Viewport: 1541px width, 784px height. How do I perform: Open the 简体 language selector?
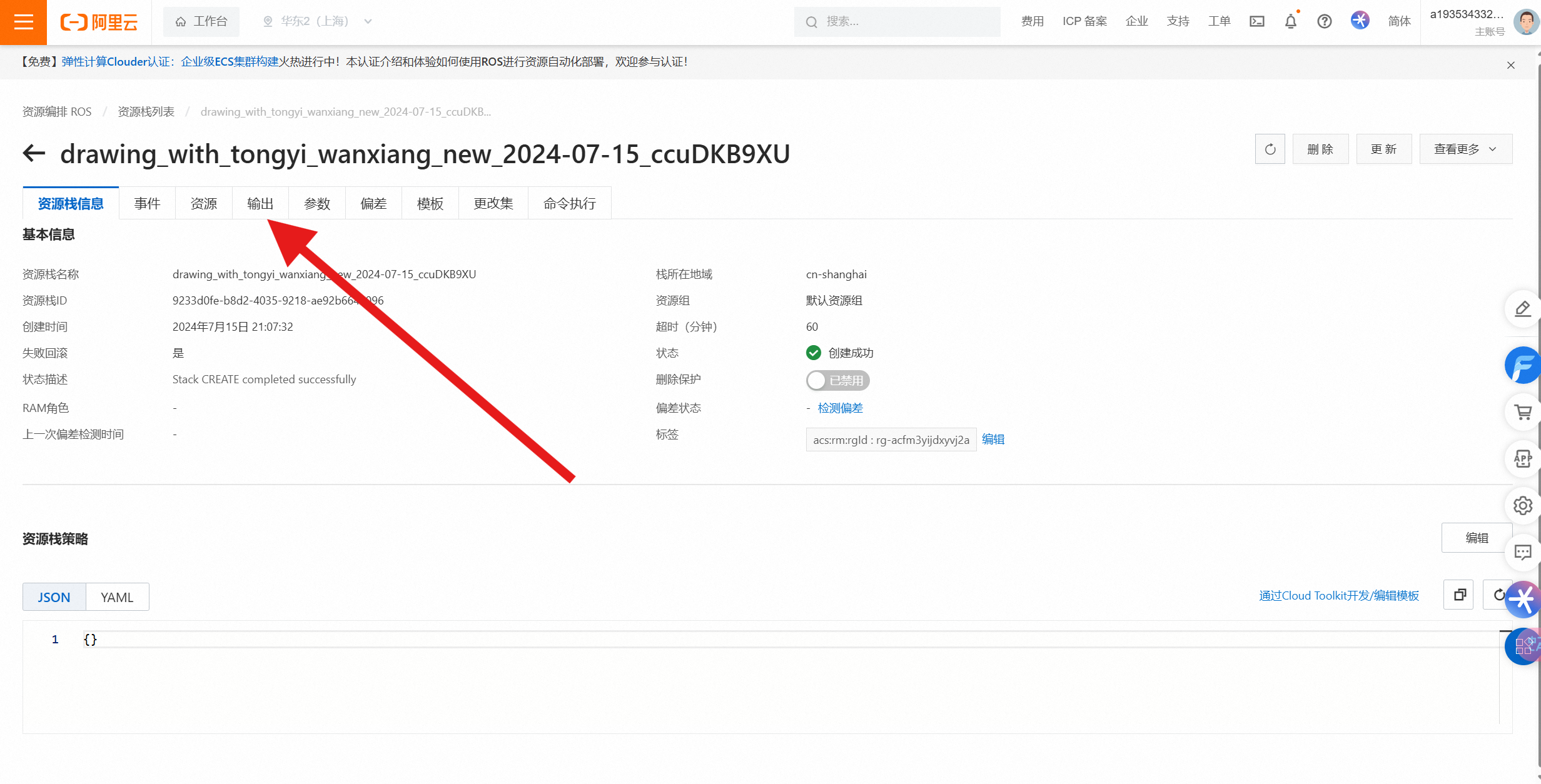1399,22
